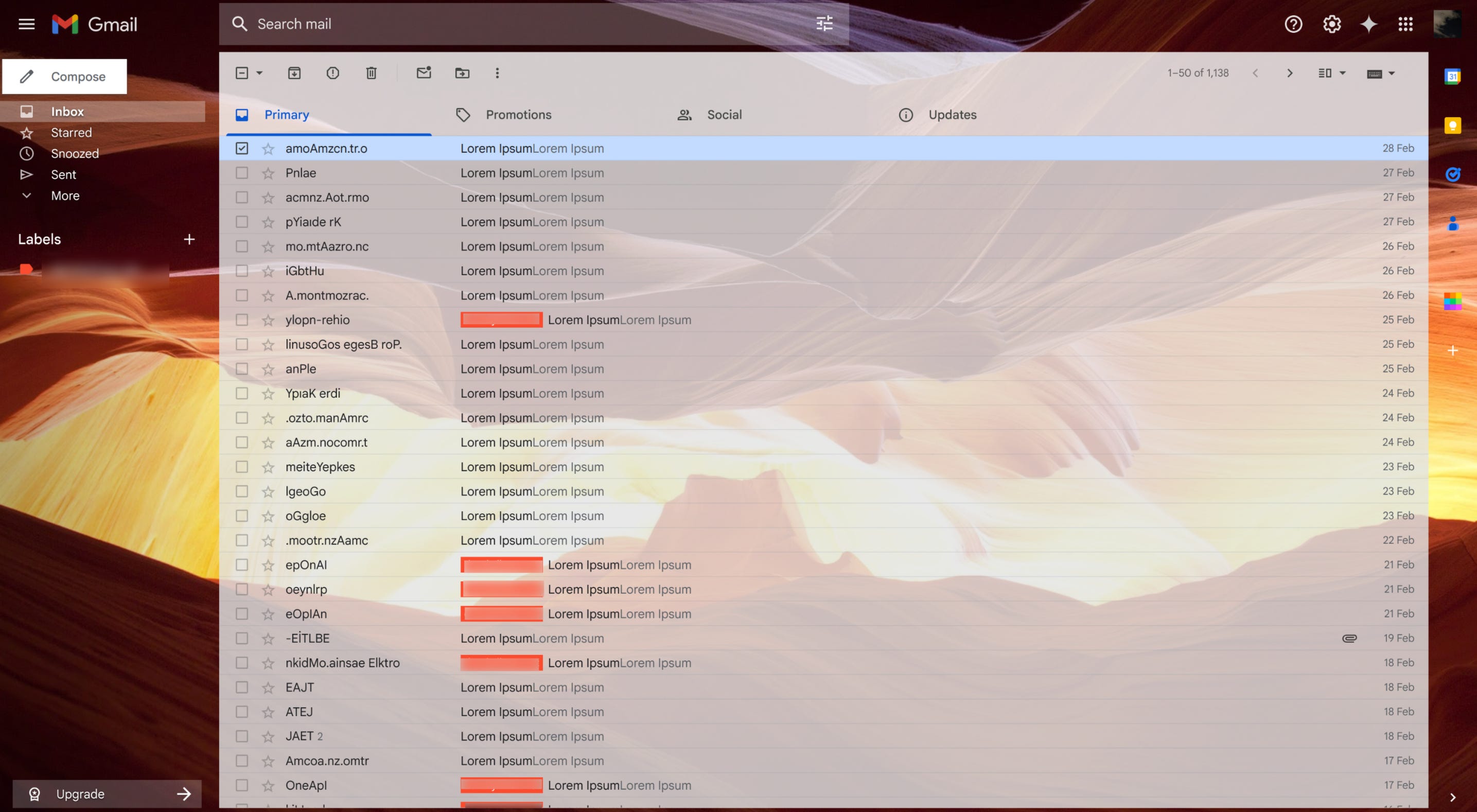The width and height of the screenshot is (1477, 812).
Task: Archive the selected email
Action: 294,73
